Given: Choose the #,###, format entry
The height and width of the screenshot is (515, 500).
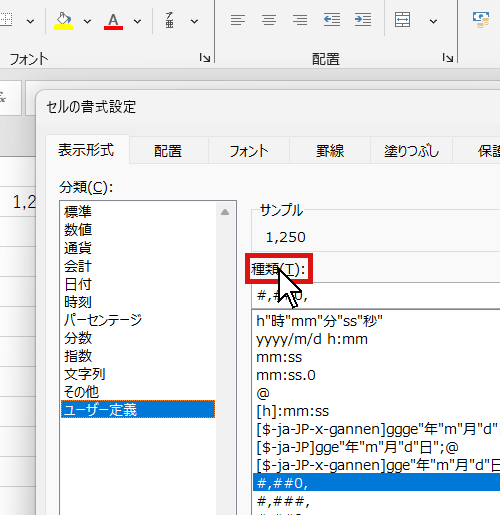Looking at the screenshot, I should (377, 501).
